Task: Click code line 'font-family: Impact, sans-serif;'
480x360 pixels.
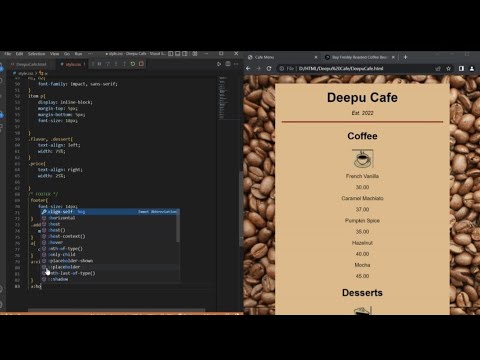Action: [x=78, y=84]
